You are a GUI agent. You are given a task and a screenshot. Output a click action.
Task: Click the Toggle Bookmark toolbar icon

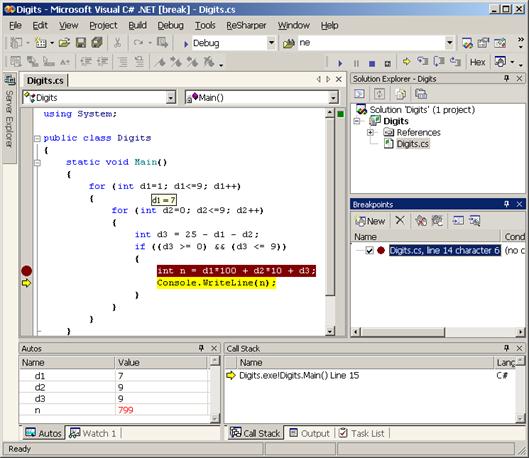(x=160, y=62)
